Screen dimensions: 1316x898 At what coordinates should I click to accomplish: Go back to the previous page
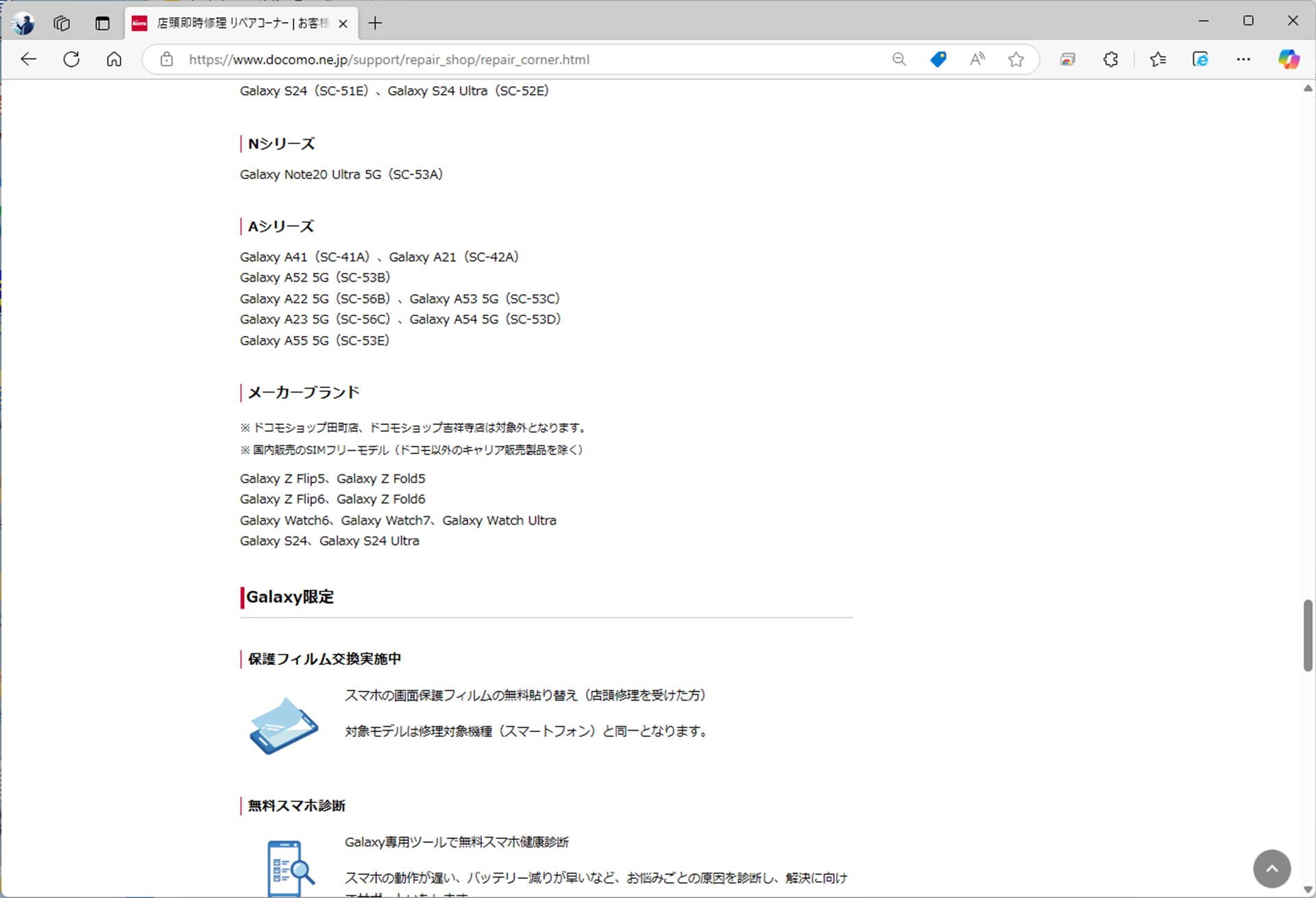coord(28,60)
